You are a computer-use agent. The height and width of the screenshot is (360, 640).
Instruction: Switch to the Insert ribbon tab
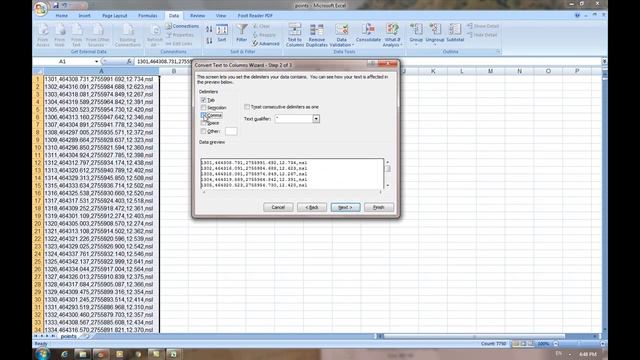[84, 16]
